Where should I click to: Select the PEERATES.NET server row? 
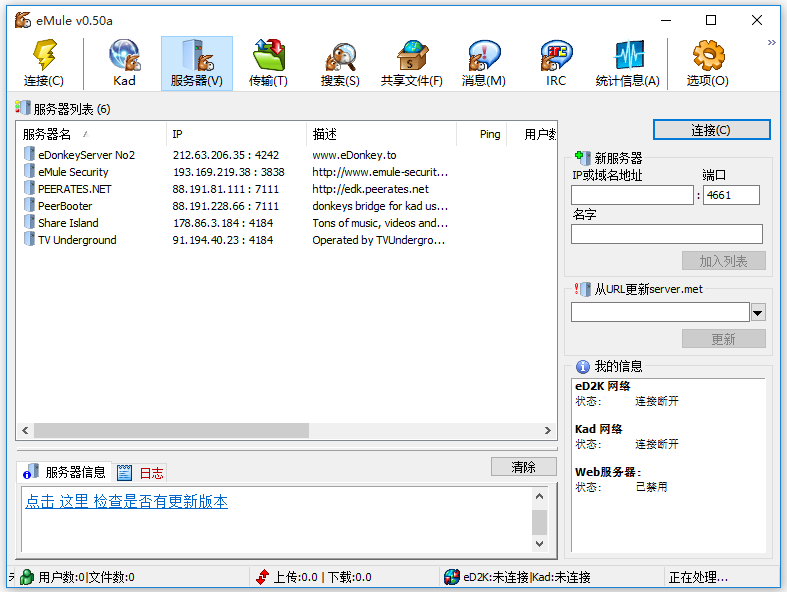click(x=75, y=189)
